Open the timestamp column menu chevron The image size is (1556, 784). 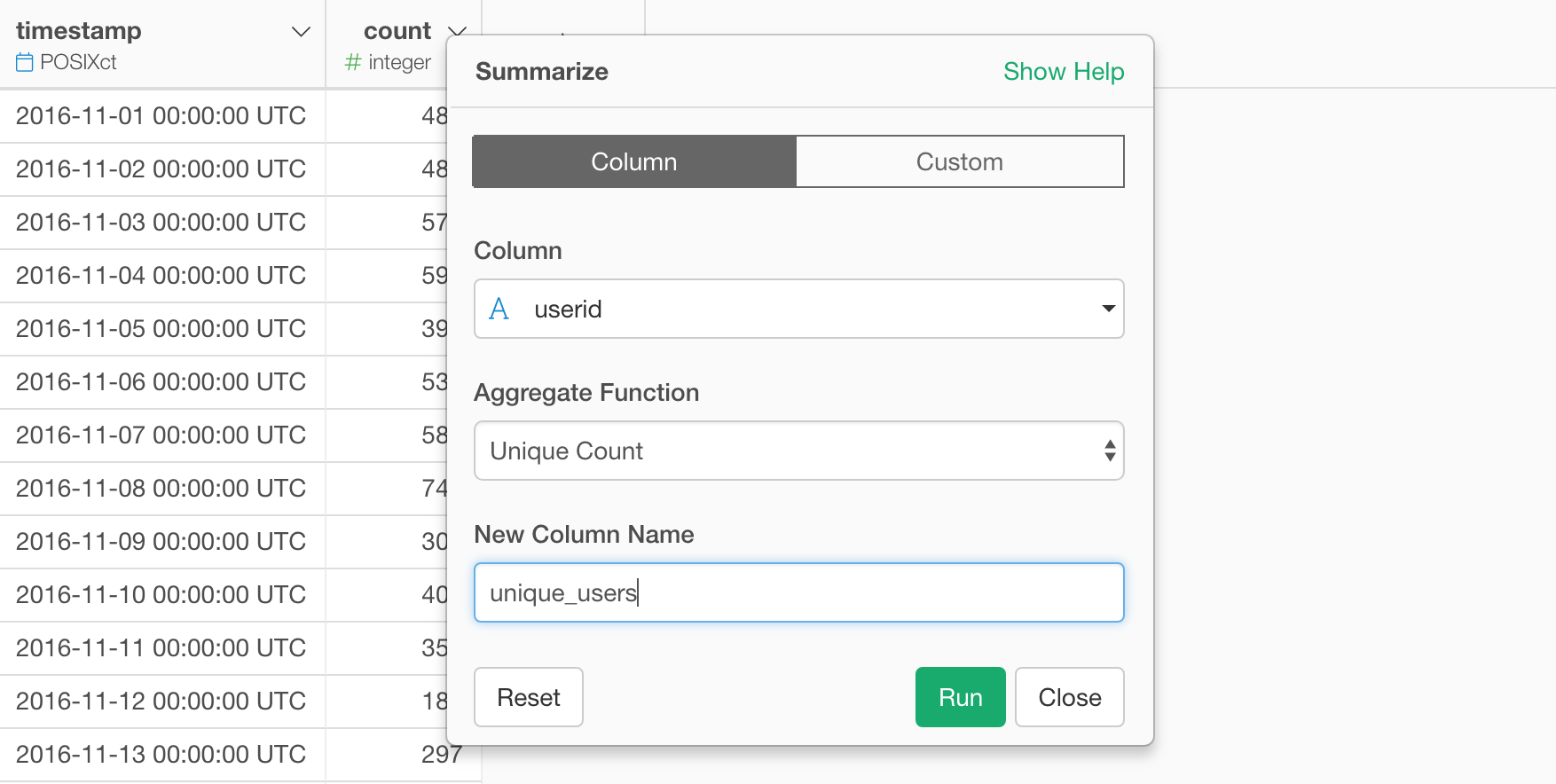[x=301, y=32]
